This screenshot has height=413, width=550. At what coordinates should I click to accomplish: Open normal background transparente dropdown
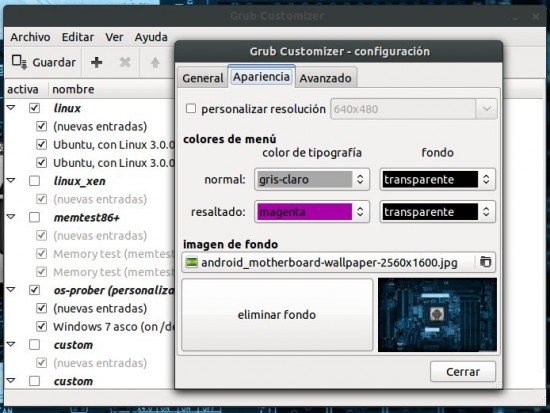coord(437,179)
